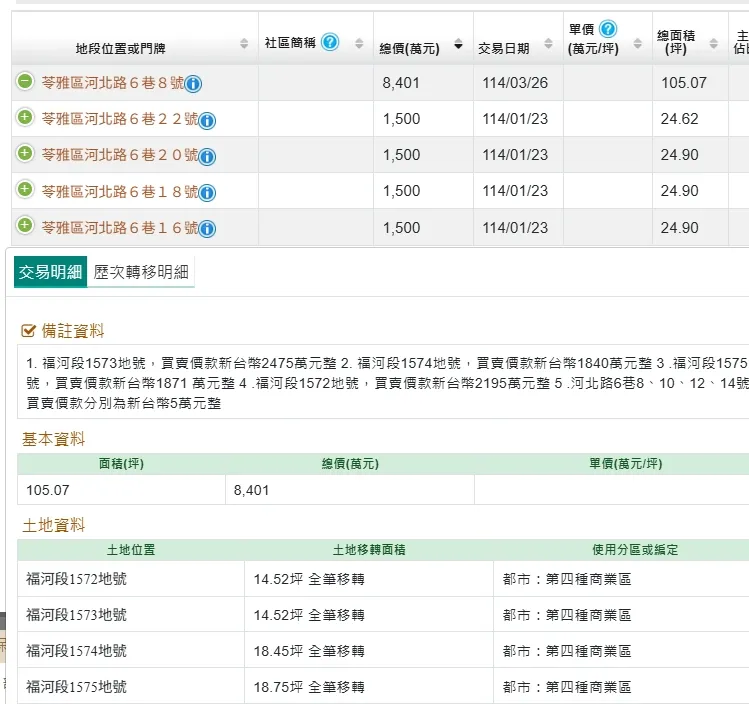
Task: Click info icon beside 河北路6巷18號
Action: point(207,193)
